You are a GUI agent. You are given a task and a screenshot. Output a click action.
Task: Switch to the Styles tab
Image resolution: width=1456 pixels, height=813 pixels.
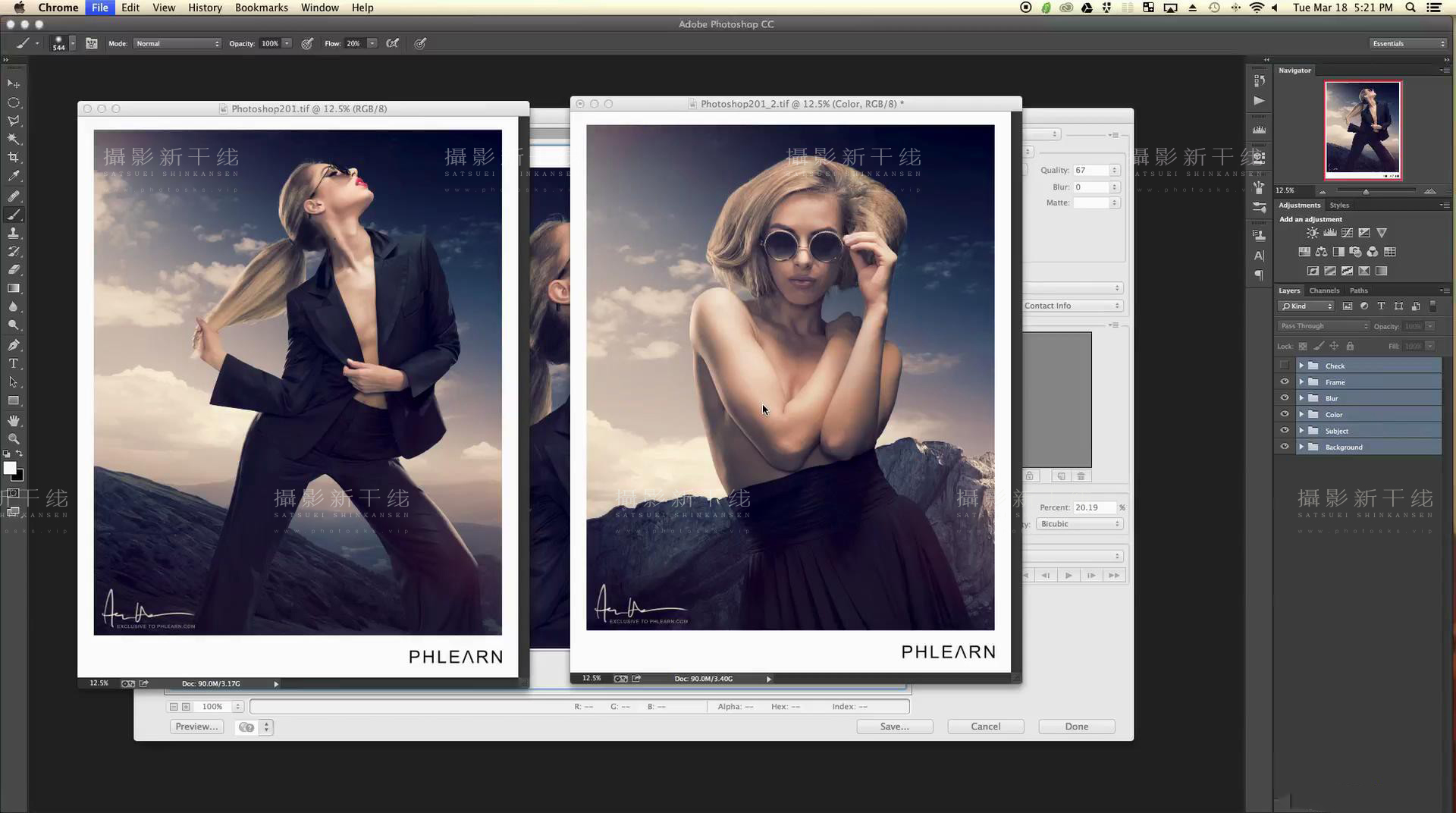pyautogui.click(x=1339, y=205)
